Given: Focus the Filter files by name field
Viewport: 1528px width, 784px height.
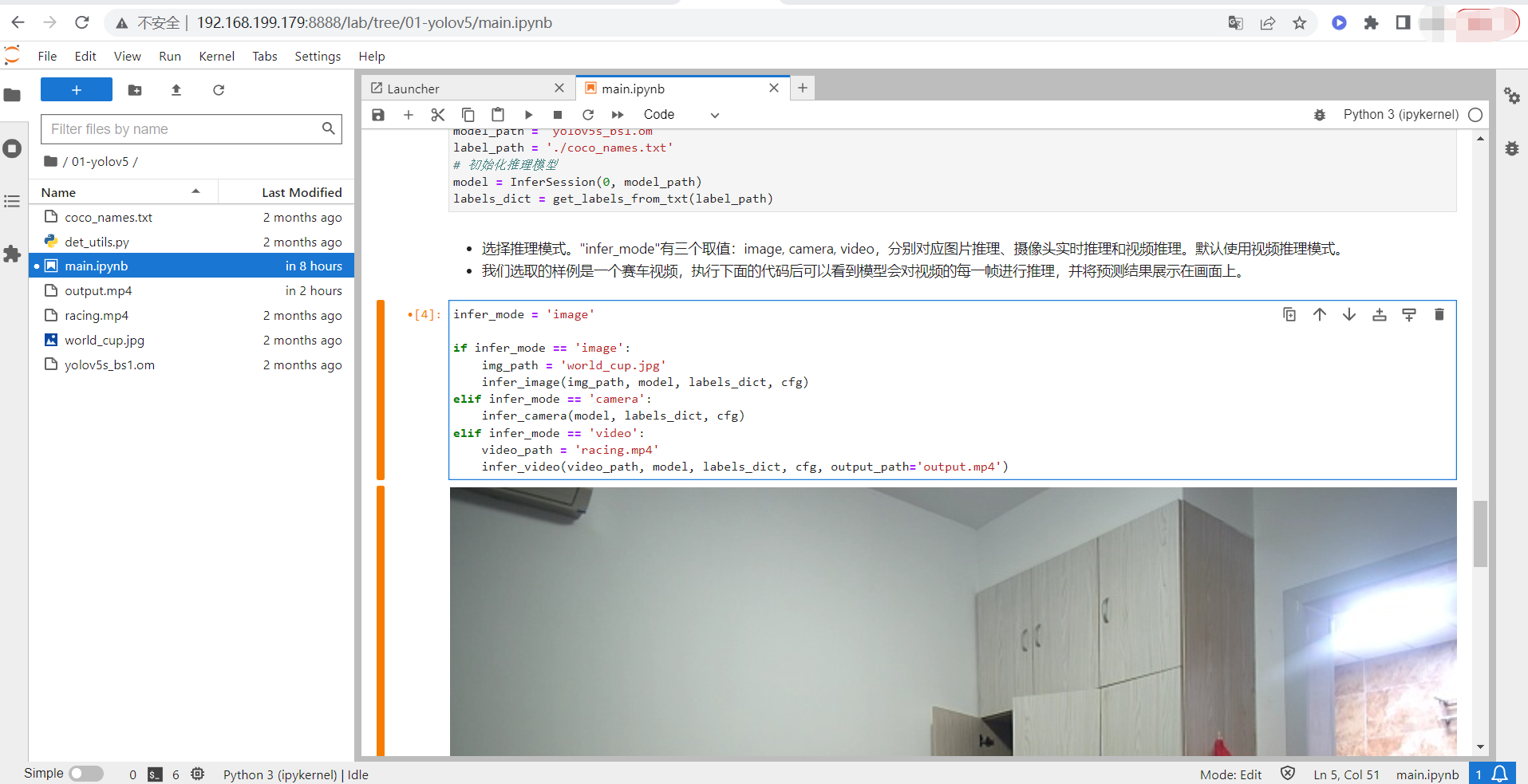Looking at the screenshot, I should point(191,129).
